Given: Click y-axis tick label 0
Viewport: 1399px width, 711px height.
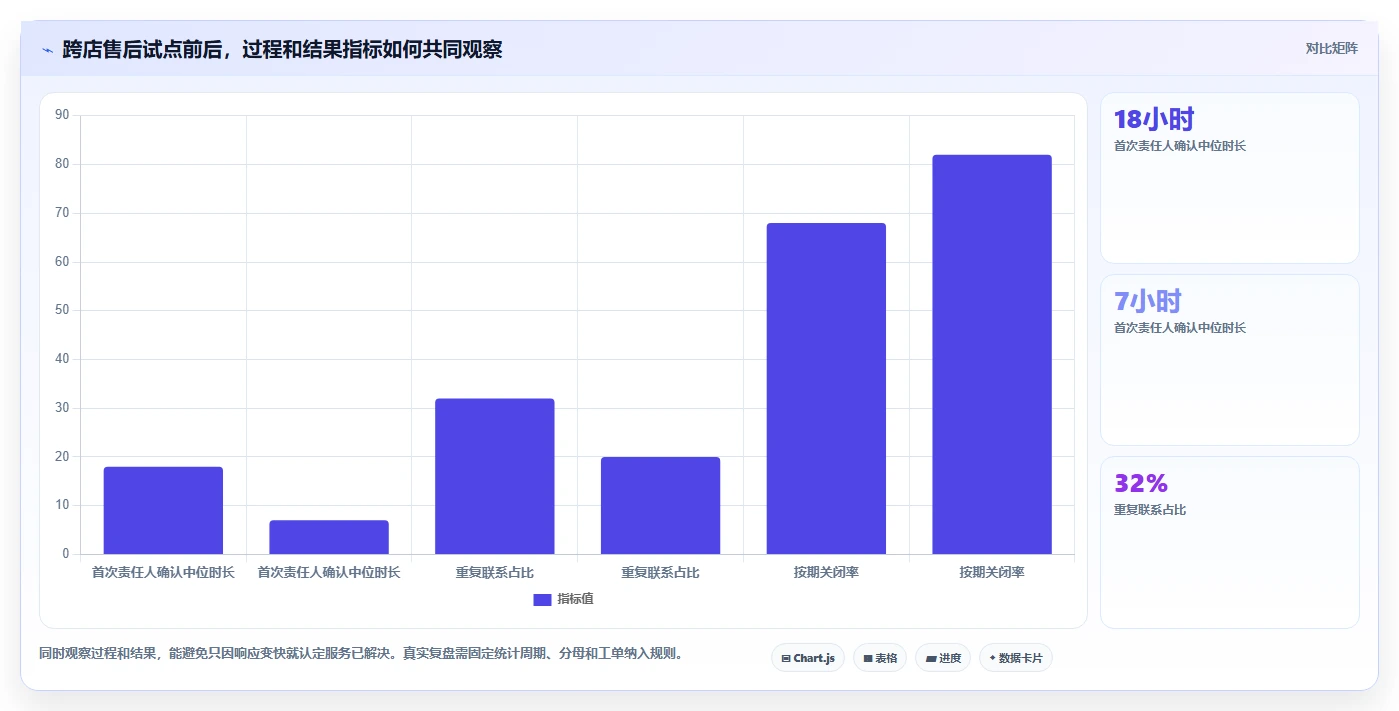Looking at the screenshot, I should (x=66, y=554).
